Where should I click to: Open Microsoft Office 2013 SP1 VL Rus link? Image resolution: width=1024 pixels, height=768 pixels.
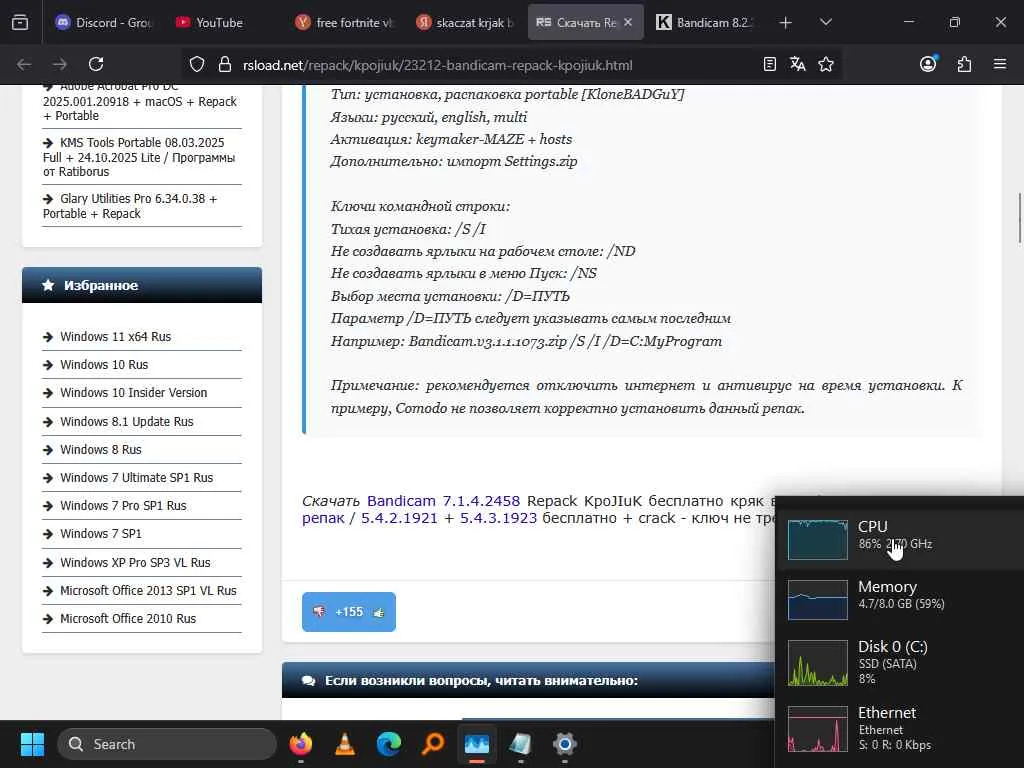pyautogui.click(x=148, y=590)
